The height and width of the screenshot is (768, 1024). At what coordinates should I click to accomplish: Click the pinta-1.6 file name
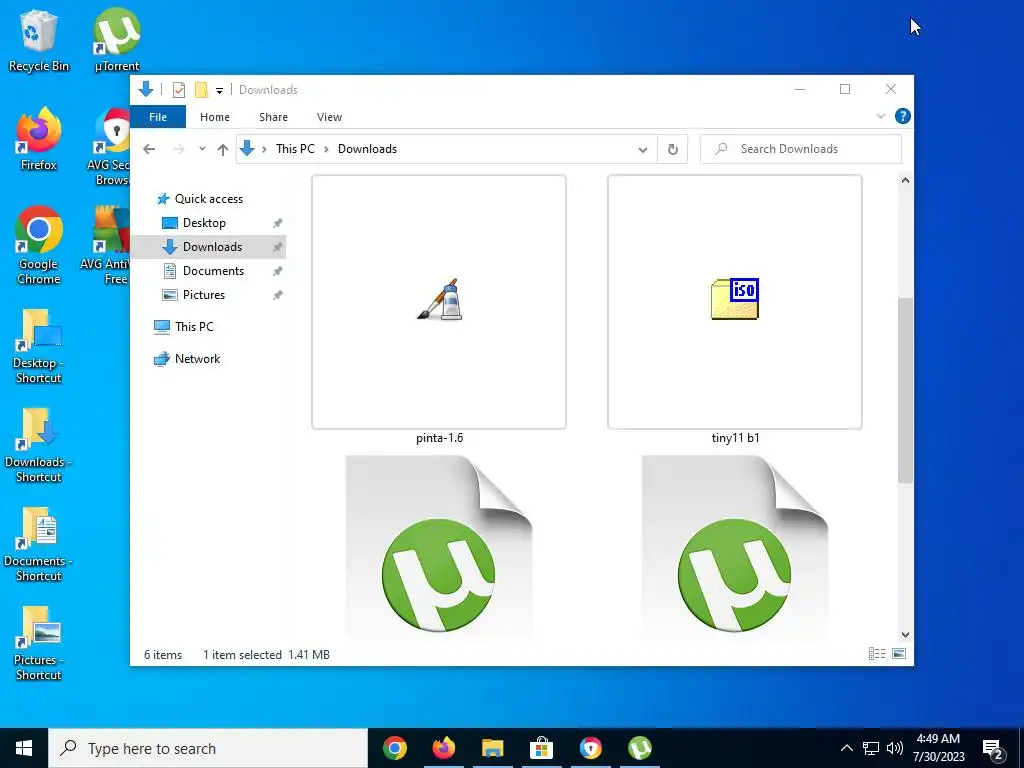pos(440,438)
